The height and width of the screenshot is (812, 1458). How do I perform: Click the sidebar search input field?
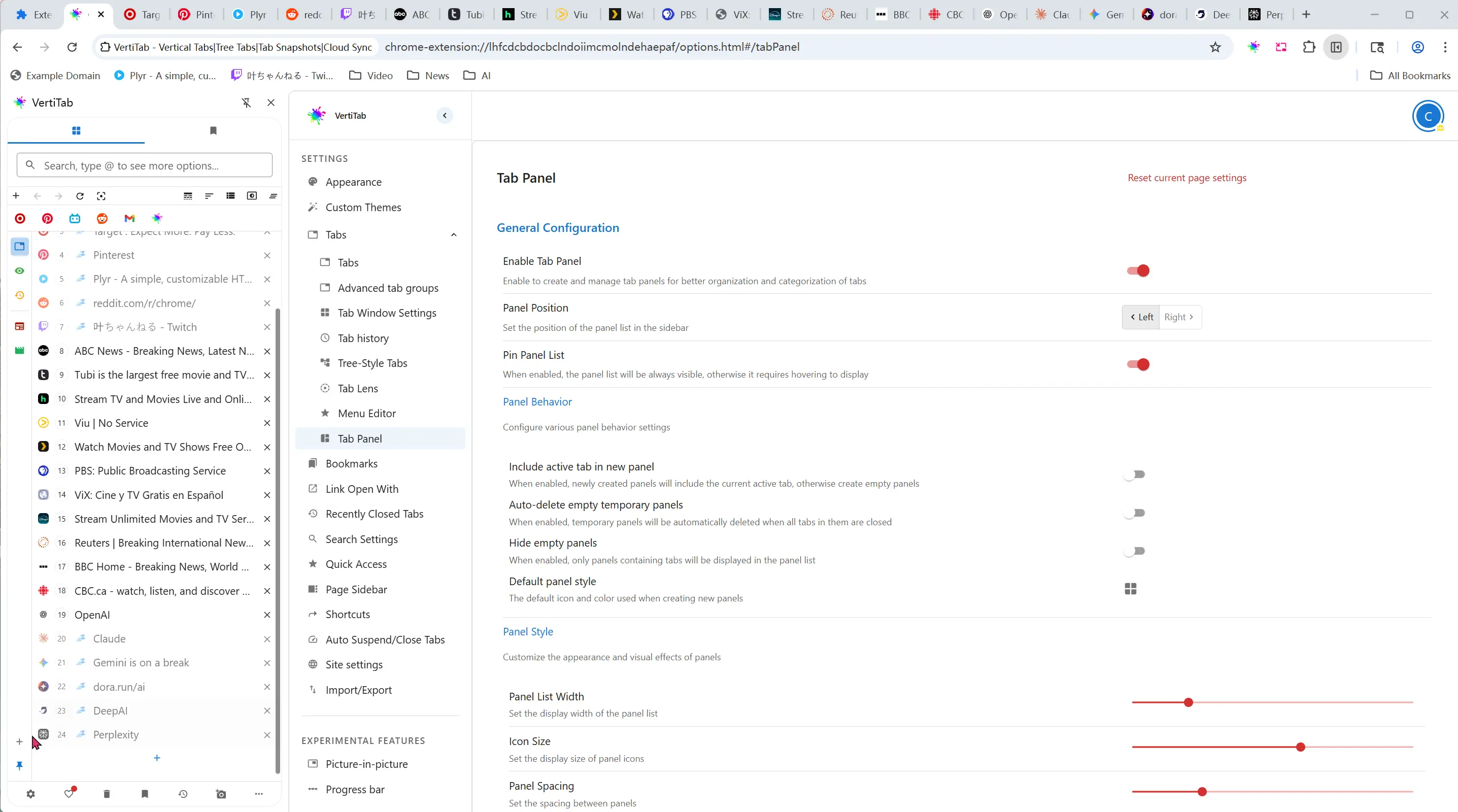(x=145, y=165)
